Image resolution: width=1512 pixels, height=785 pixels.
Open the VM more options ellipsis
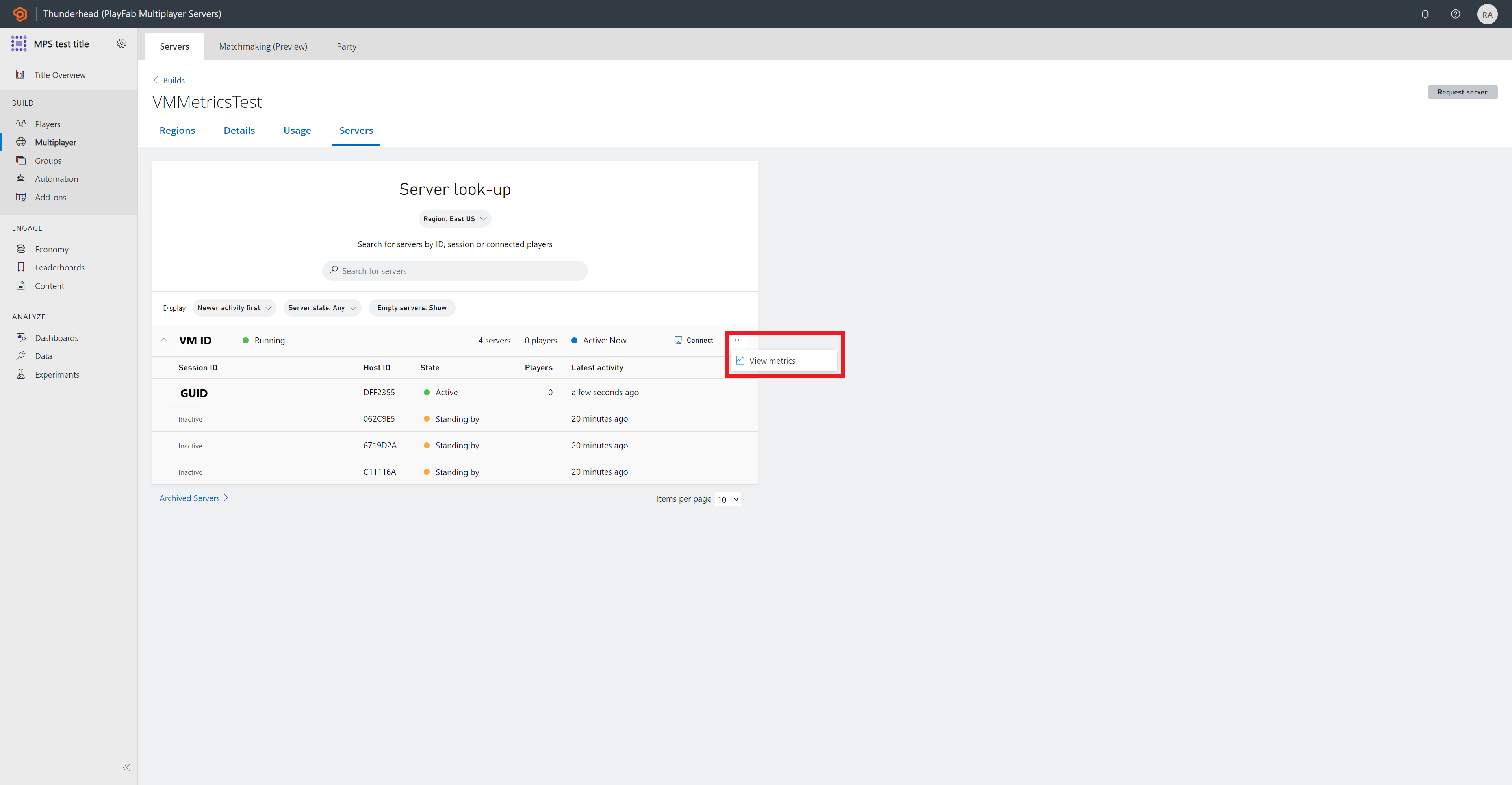738,340
